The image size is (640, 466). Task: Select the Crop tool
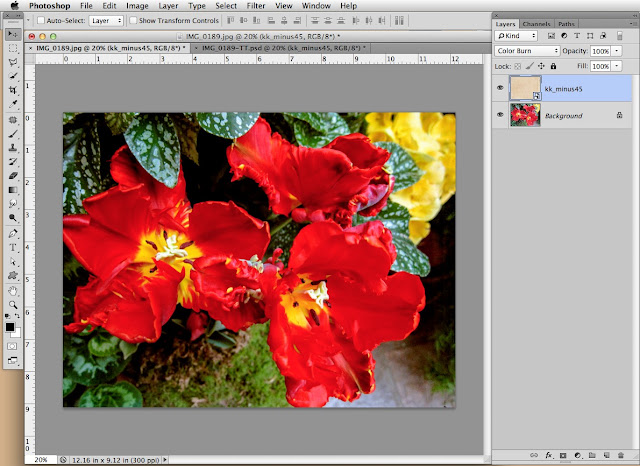coord(13,90)
